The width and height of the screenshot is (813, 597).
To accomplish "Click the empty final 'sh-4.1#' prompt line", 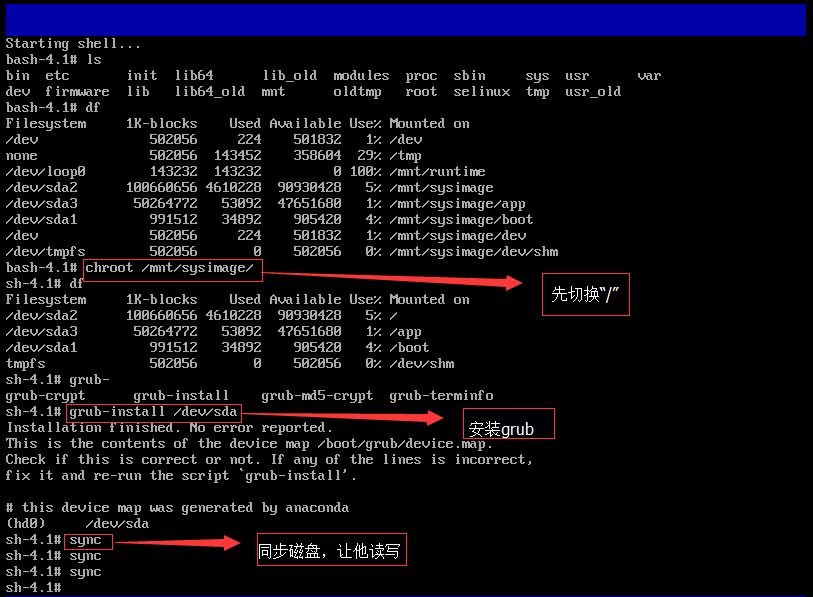I will click(33, 588).
